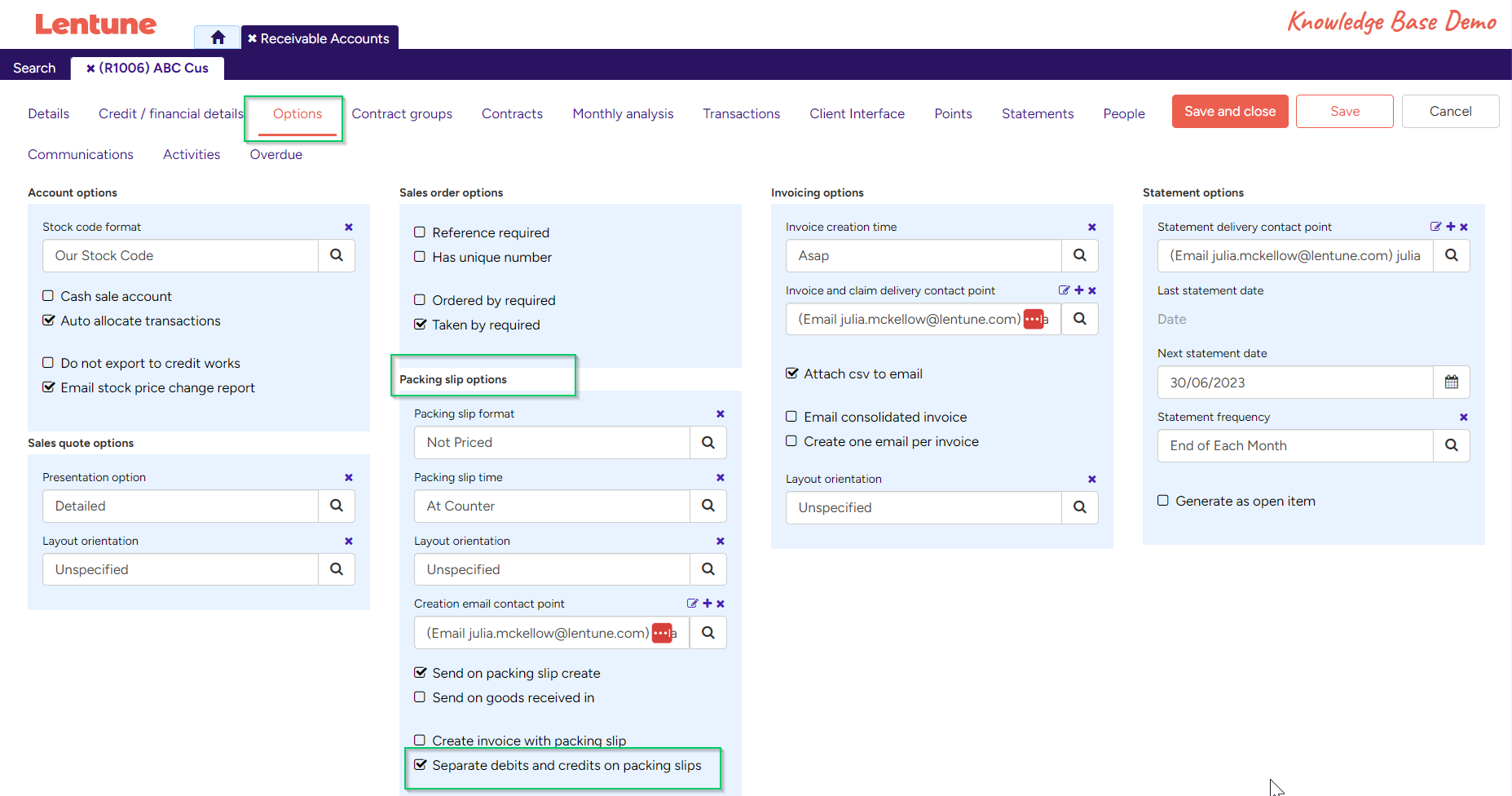Go to the Monthly analysis tab
The height and width of the screenshot is (796, 1512).
(623, 113)
